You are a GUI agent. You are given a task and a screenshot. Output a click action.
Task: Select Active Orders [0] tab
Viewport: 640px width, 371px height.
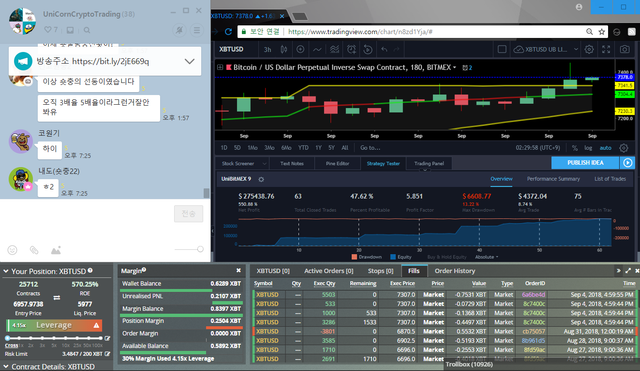pyautogui.click(x=329, y=271)
